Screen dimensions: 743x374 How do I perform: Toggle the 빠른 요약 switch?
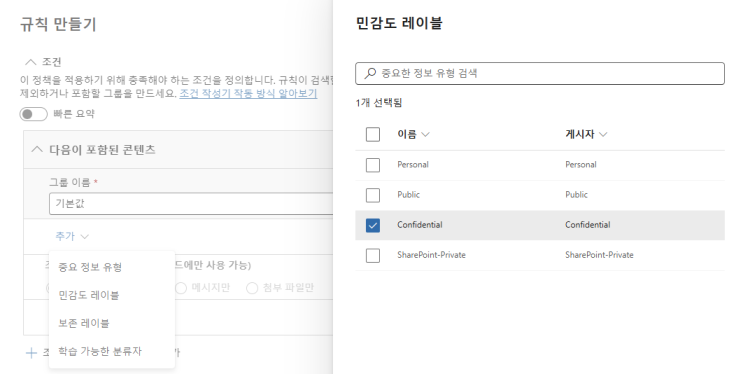(x=34, y=114)
